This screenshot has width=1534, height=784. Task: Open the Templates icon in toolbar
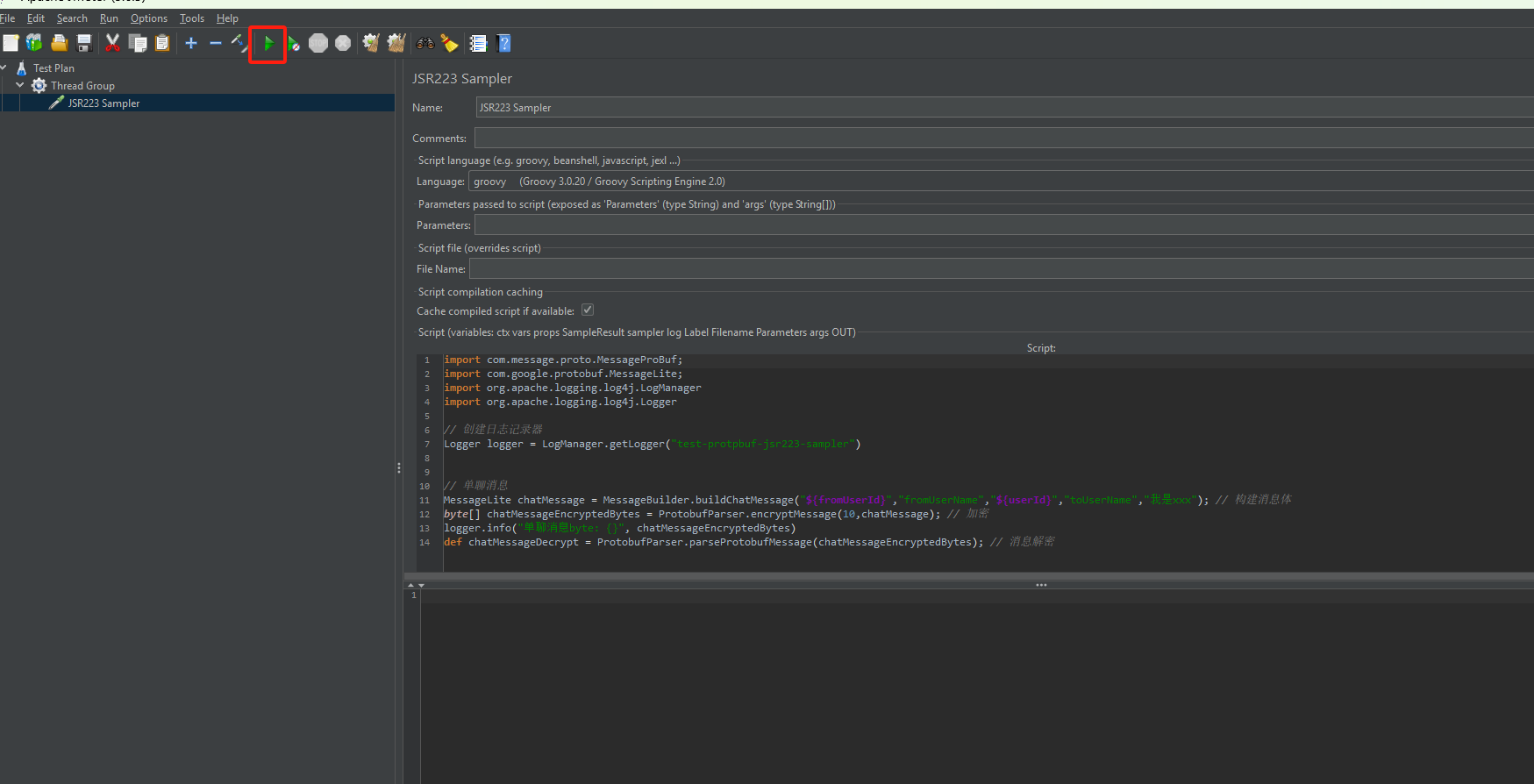tap(34, 43)
